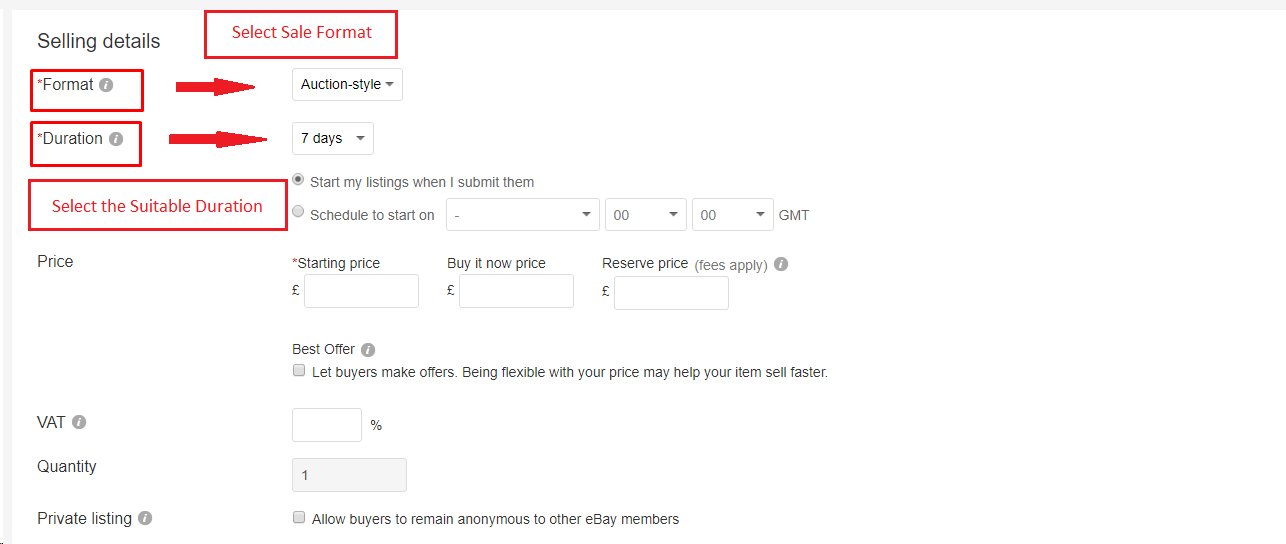The image size is (1286, 544).
Task: Enable 'Let buyers make offers' checkbox
Action: pyautogui.click(x=299, y=371)
